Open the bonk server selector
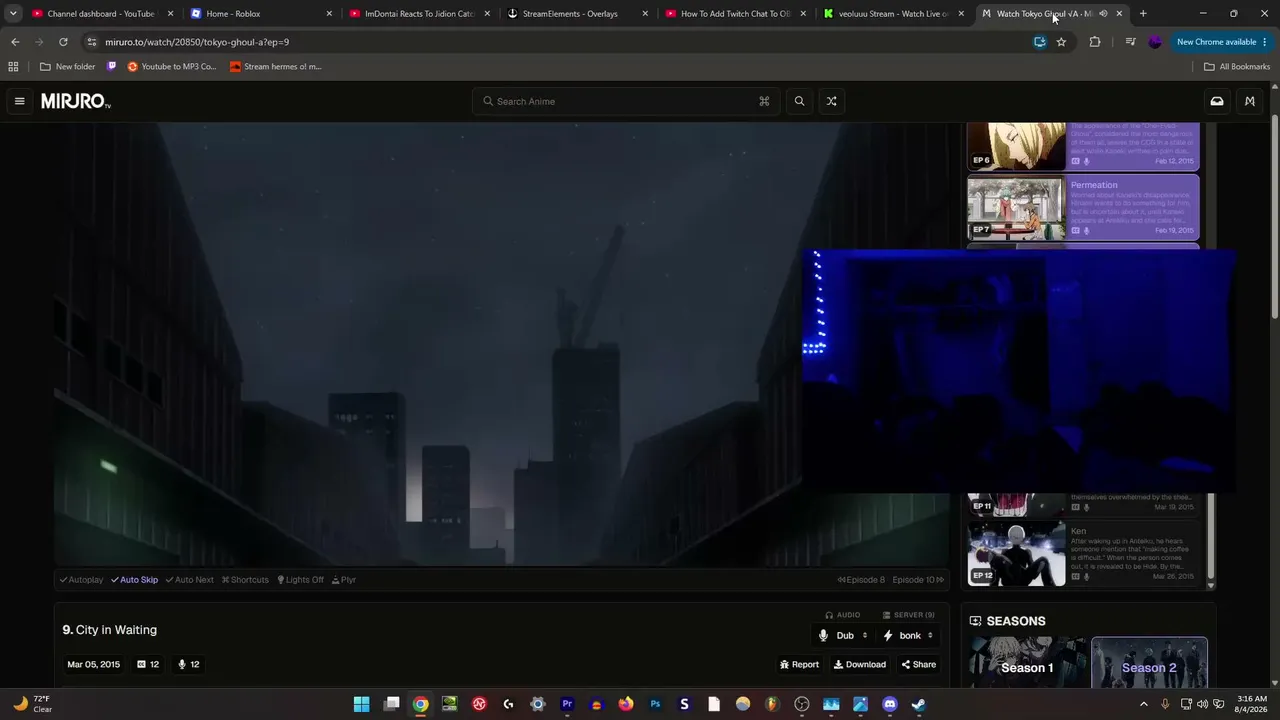 (x=908, y=635)
